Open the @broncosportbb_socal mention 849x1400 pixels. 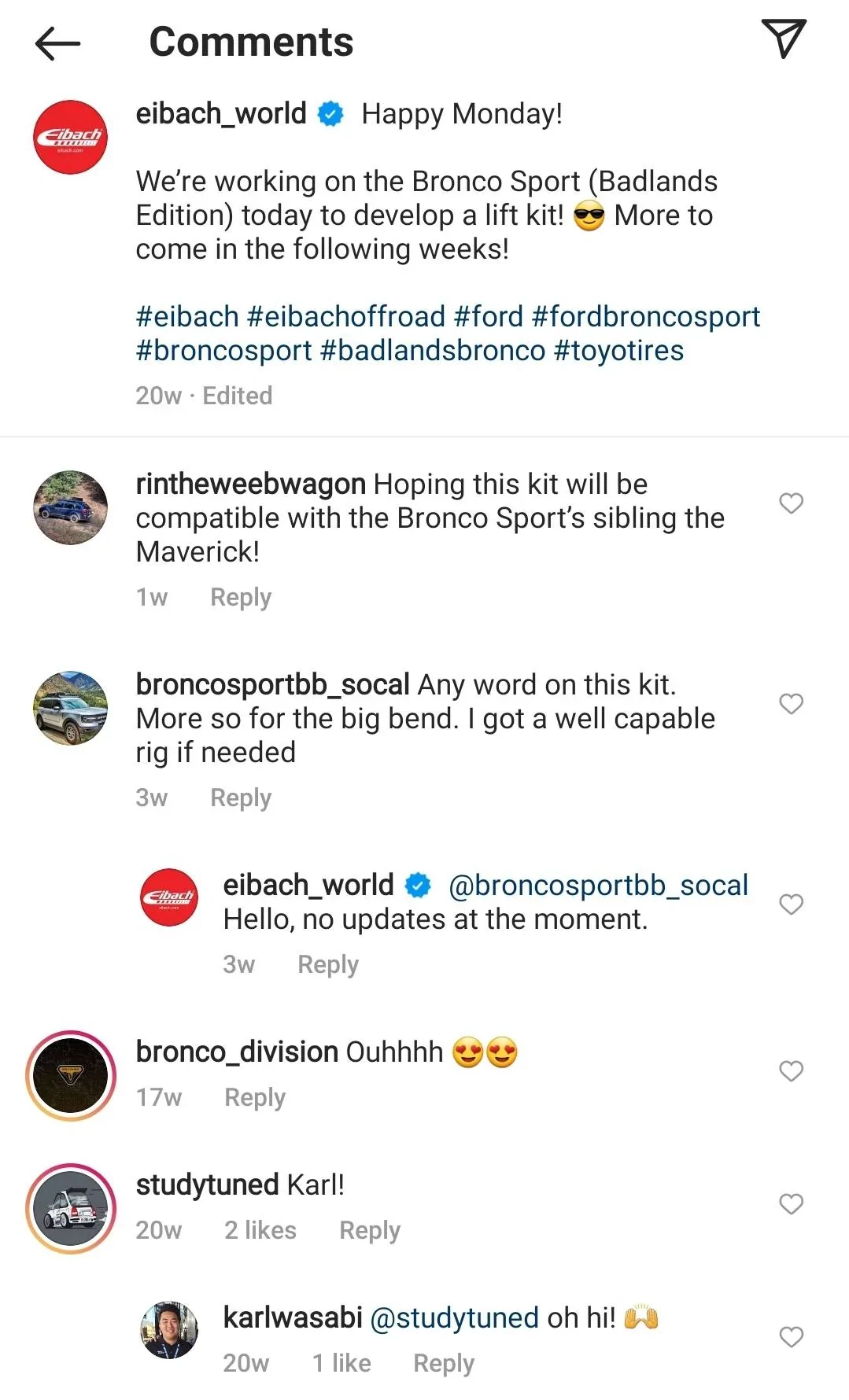(x=598, y=886)
